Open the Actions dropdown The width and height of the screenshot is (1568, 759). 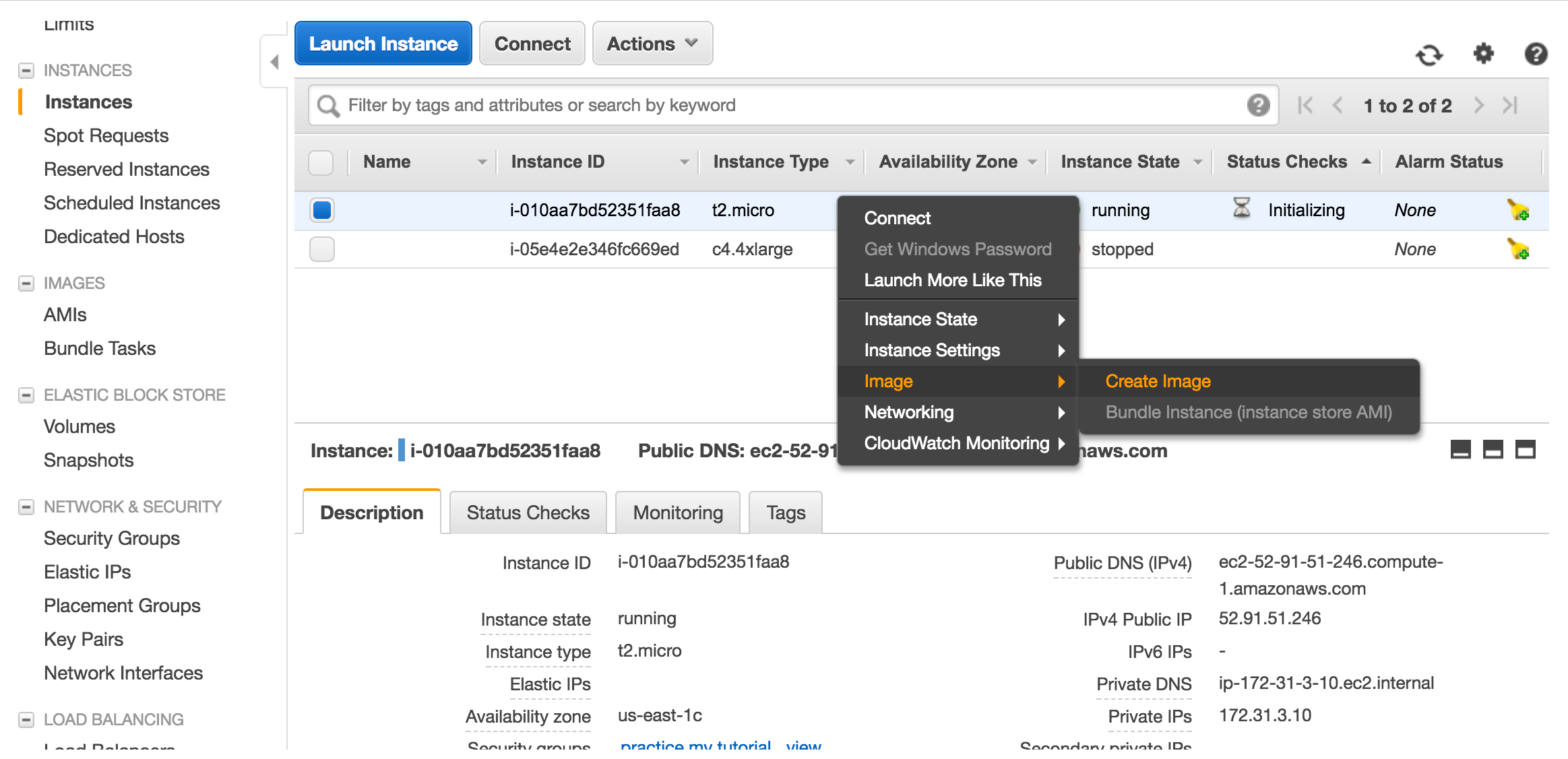(x=652, y=43)
